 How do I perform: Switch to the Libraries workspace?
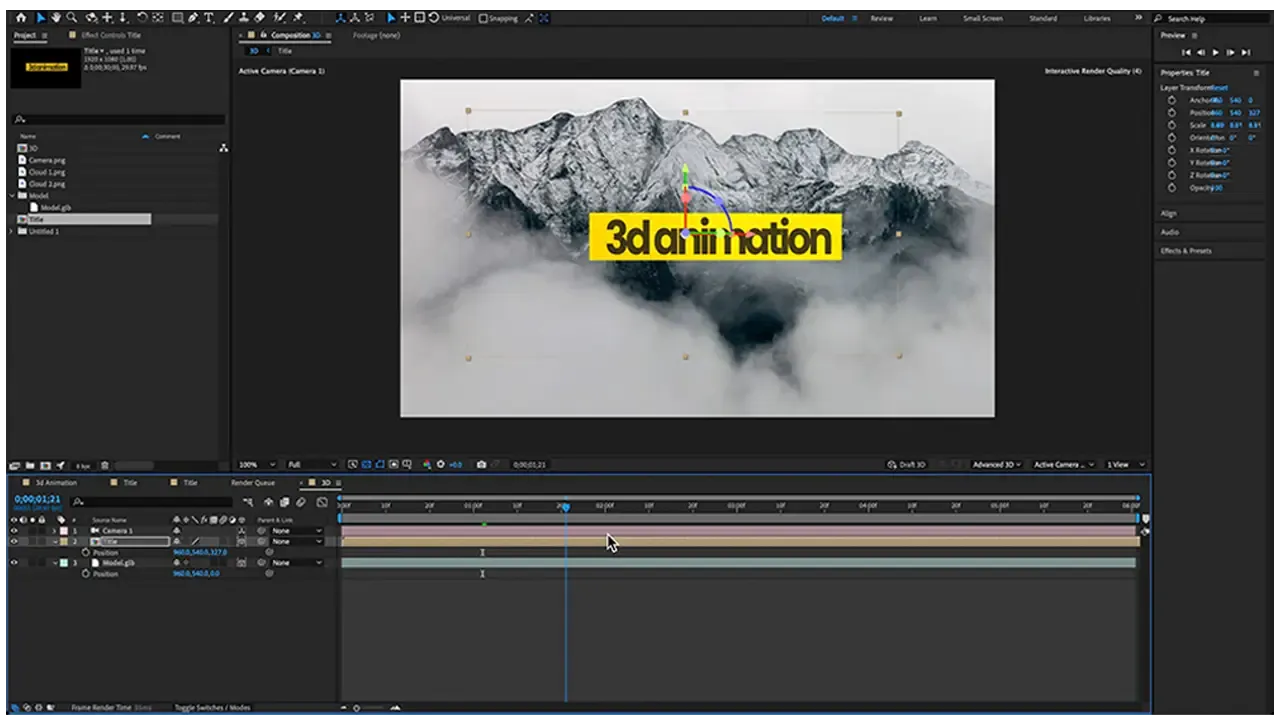point(1096,18)
